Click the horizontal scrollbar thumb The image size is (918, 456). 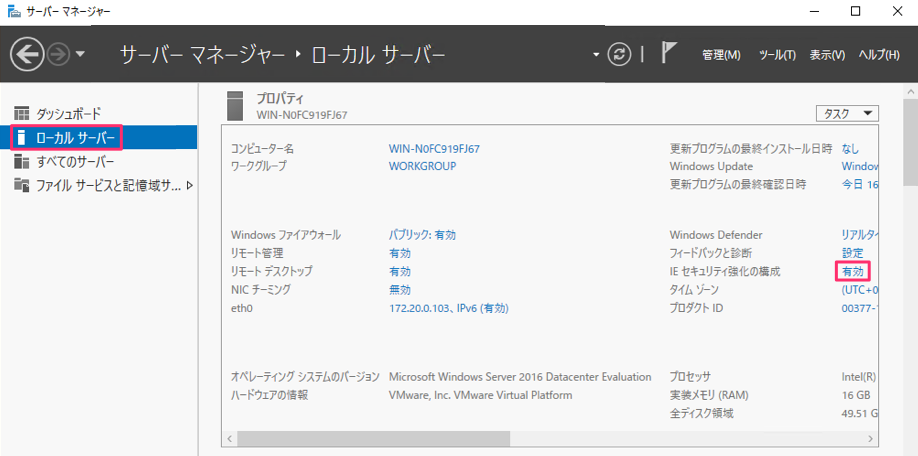[x=374, y=438]
